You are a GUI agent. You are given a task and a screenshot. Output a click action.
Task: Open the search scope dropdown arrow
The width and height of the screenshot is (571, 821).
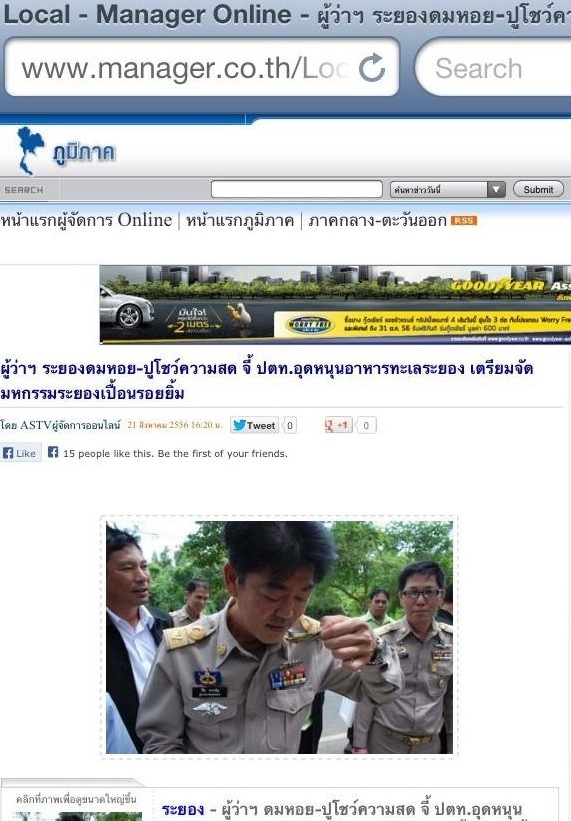pos(496,190)
